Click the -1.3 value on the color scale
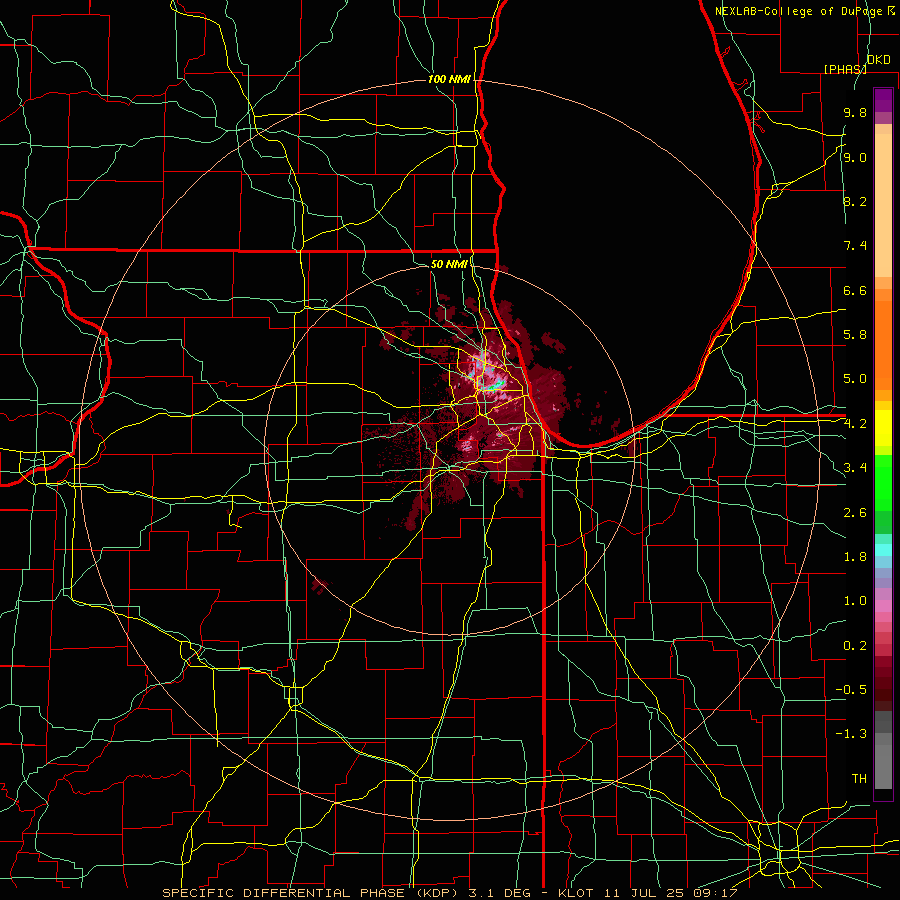This screenshot has height=900, width=900. coord(851,734)
